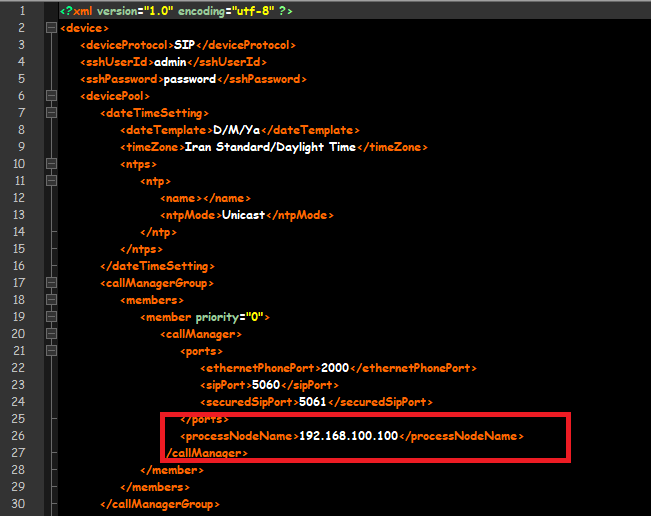Collapse the members block on line 18
The width and height of the screenshot is (651, 516).
50,300
